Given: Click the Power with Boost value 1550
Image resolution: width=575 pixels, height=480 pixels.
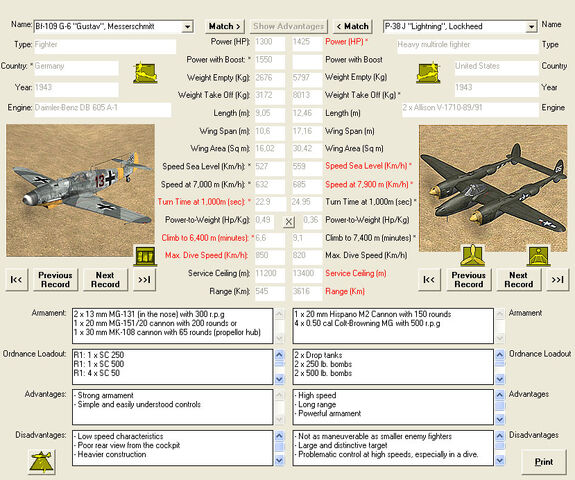Looking at the screenshot, I should 270,62.
